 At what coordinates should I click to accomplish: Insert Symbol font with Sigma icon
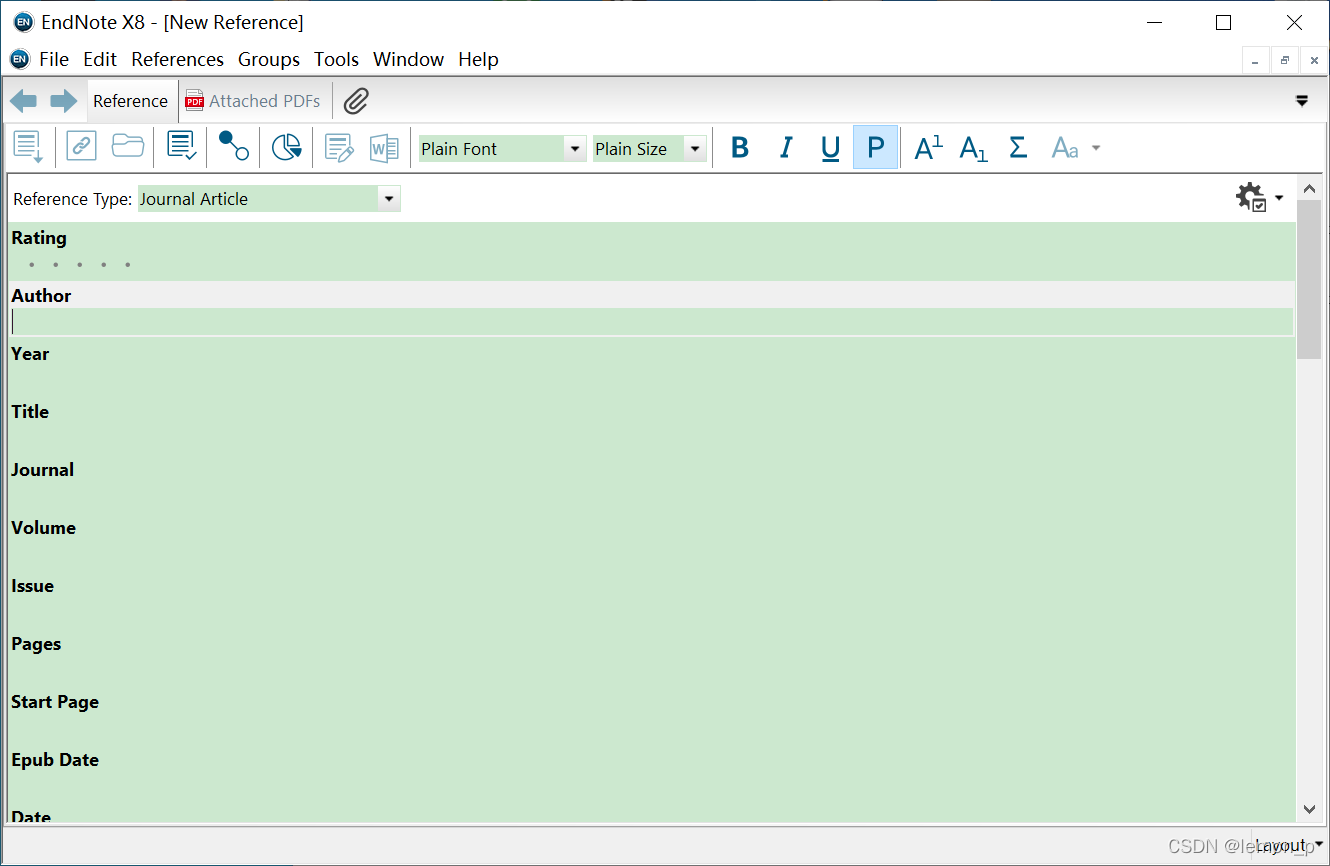(x=1018, y=148)
